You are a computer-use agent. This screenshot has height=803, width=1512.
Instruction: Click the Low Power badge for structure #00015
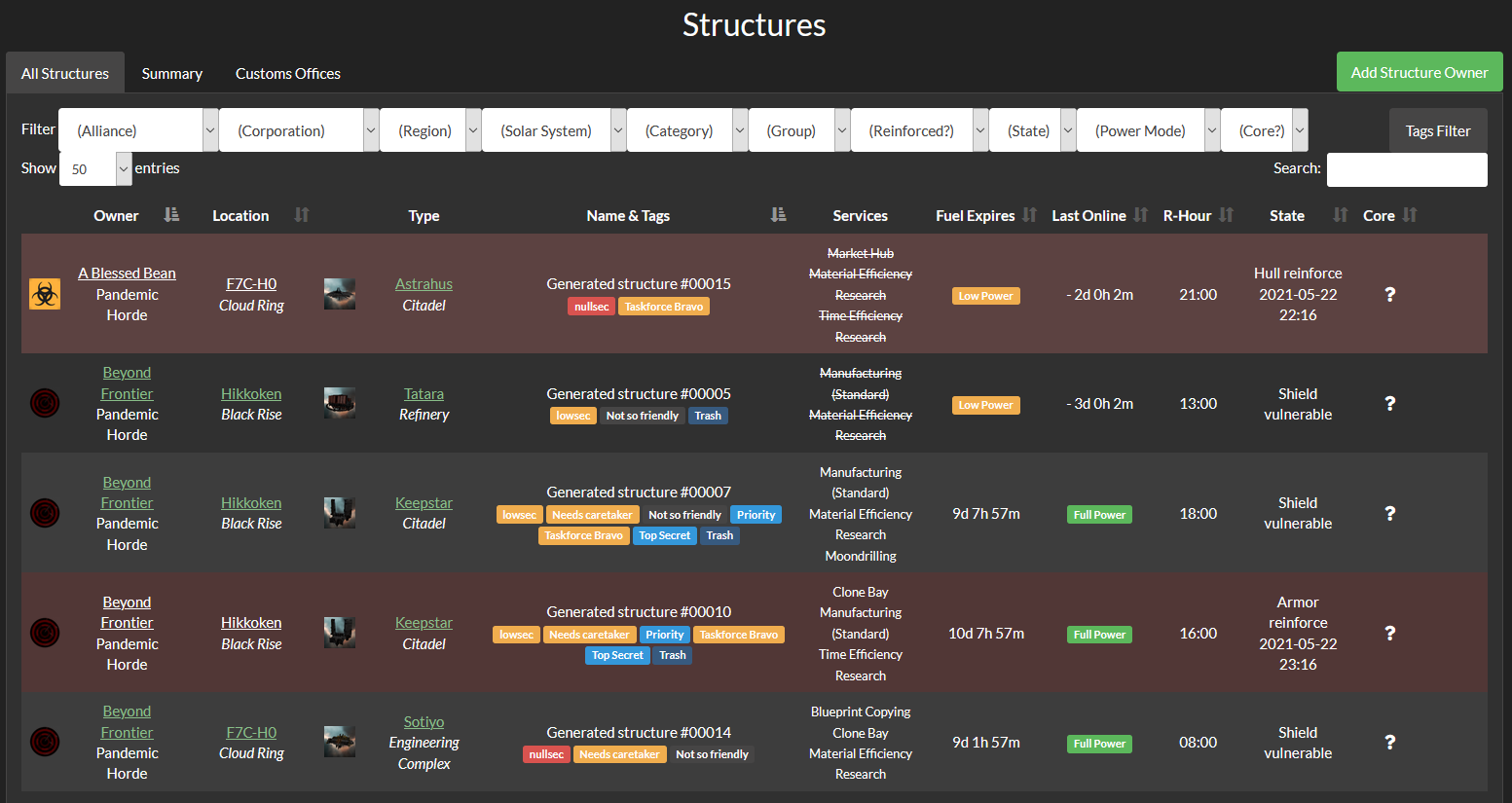point(985,294)
